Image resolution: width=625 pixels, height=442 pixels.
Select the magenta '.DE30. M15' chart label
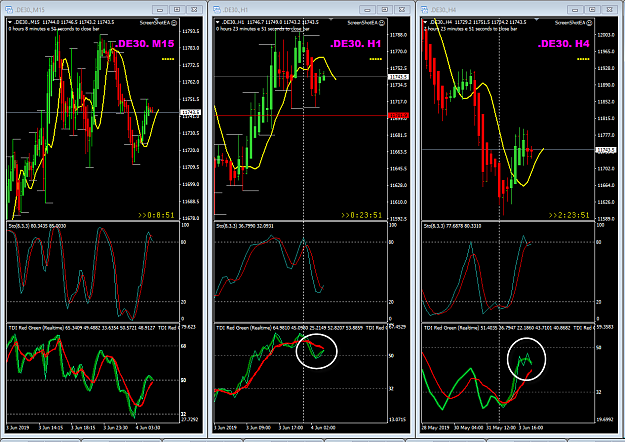[144, 44]
